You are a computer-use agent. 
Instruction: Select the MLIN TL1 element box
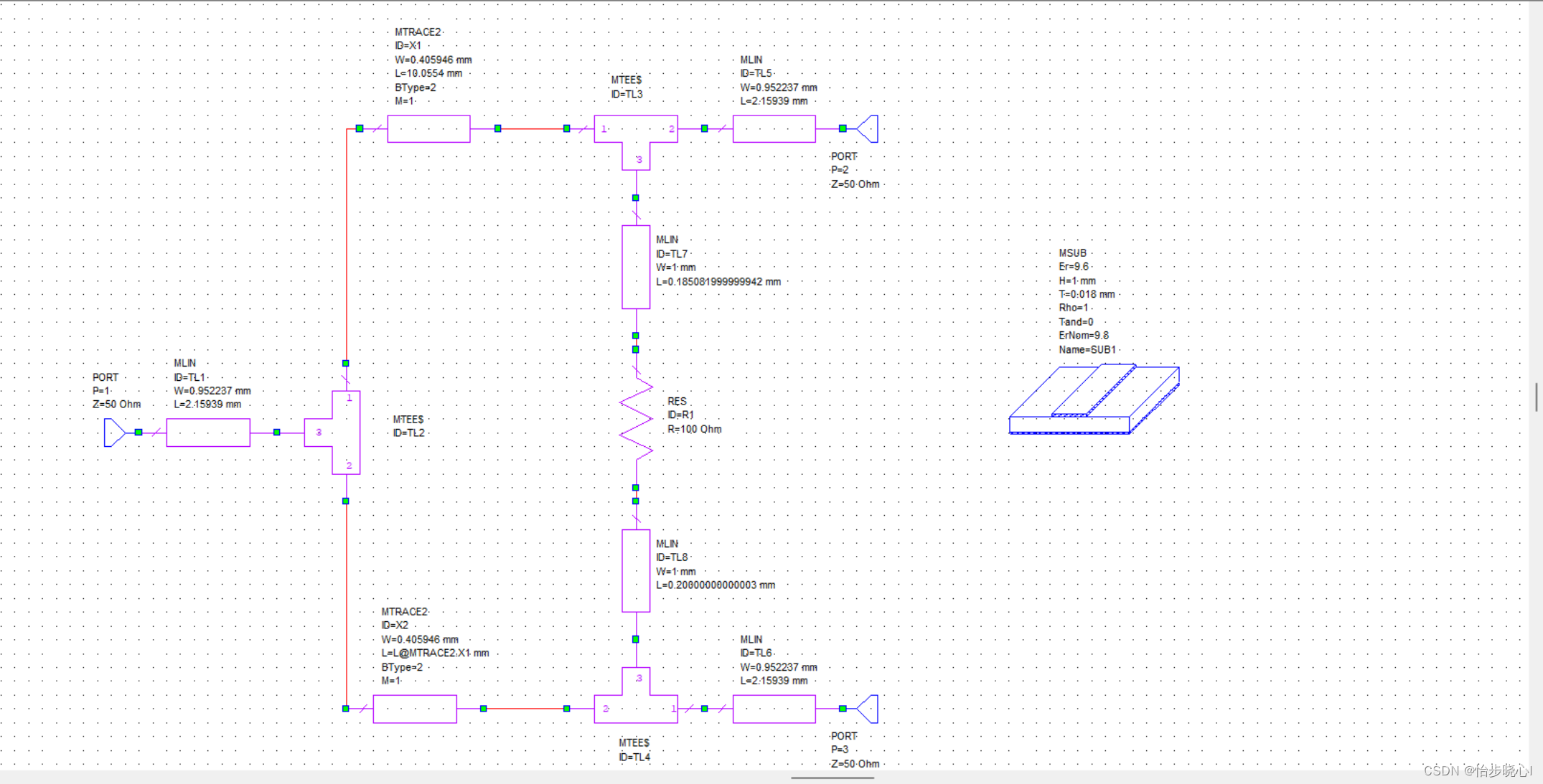point(208,433)
